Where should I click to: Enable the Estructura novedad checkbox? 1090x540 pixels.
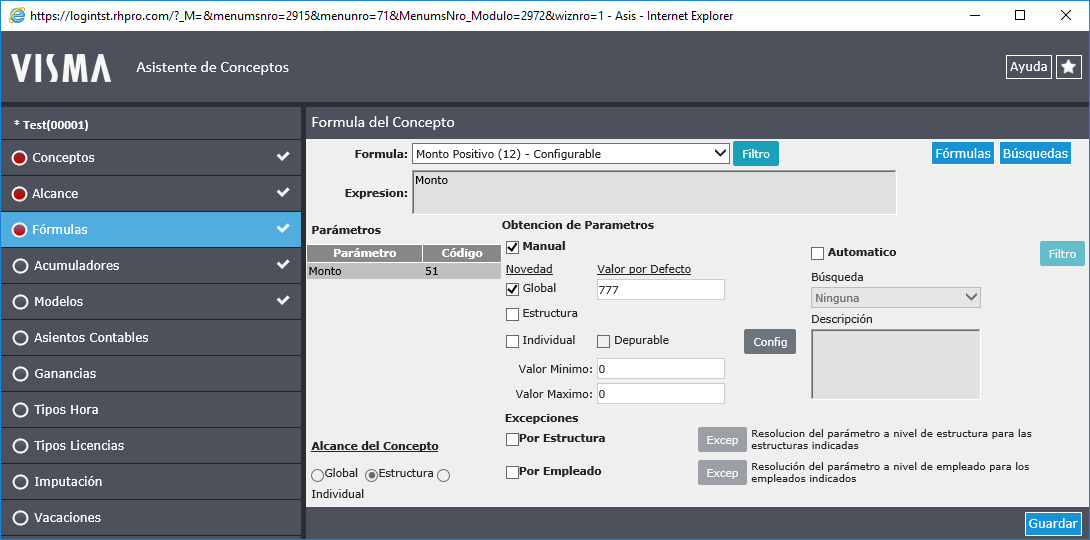pyautogui.click(x=512, y=314)
